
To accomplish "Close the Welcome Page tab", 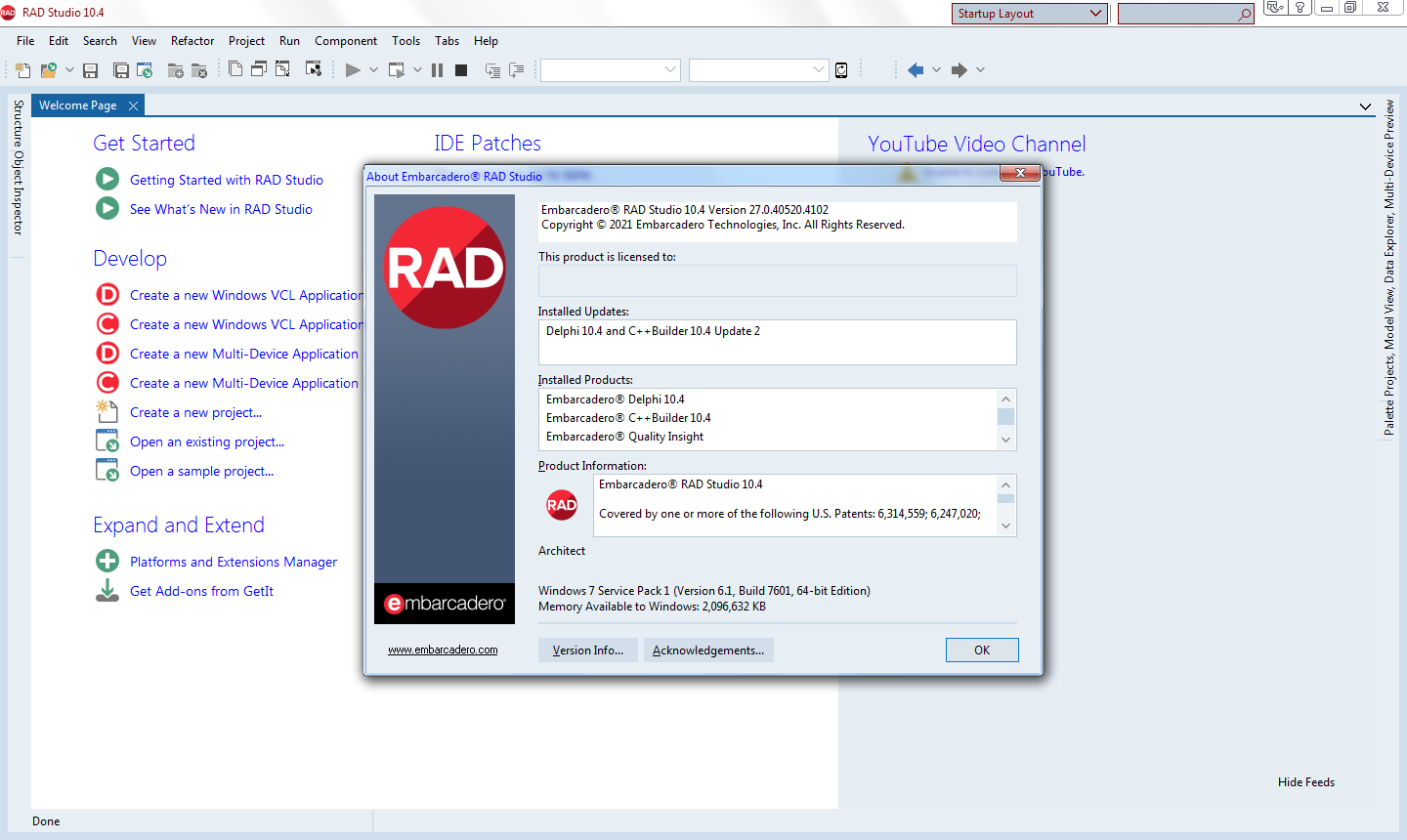I will (x=134, y=105).
